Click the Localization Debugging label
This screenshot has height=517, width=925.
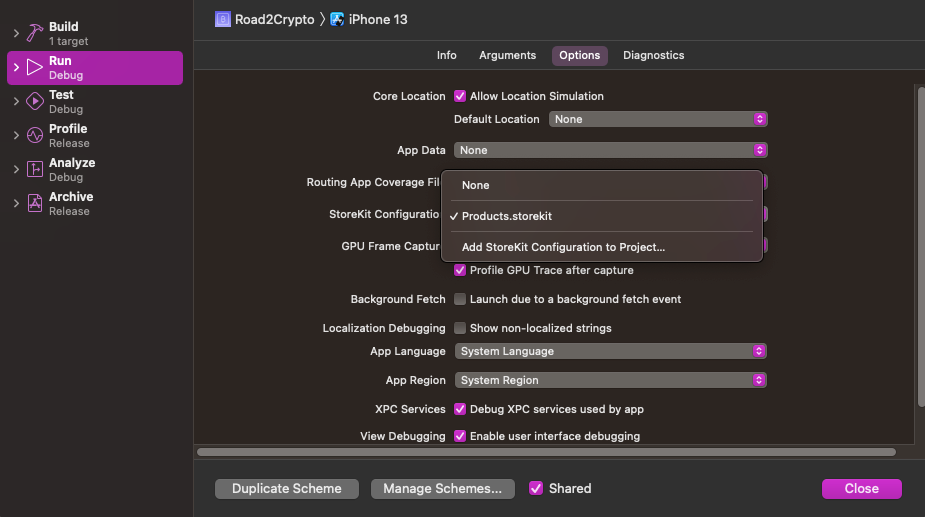tap(384, 328)
